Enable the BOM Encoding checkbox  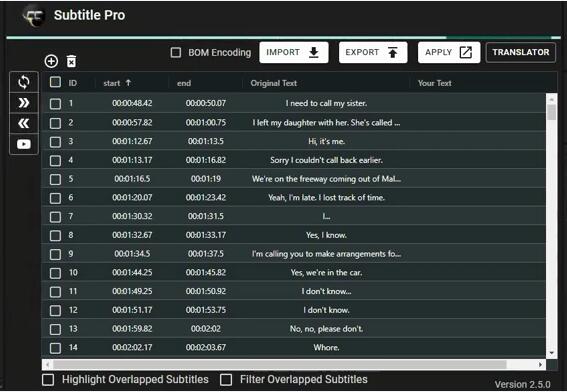click(x=176, y=52)
